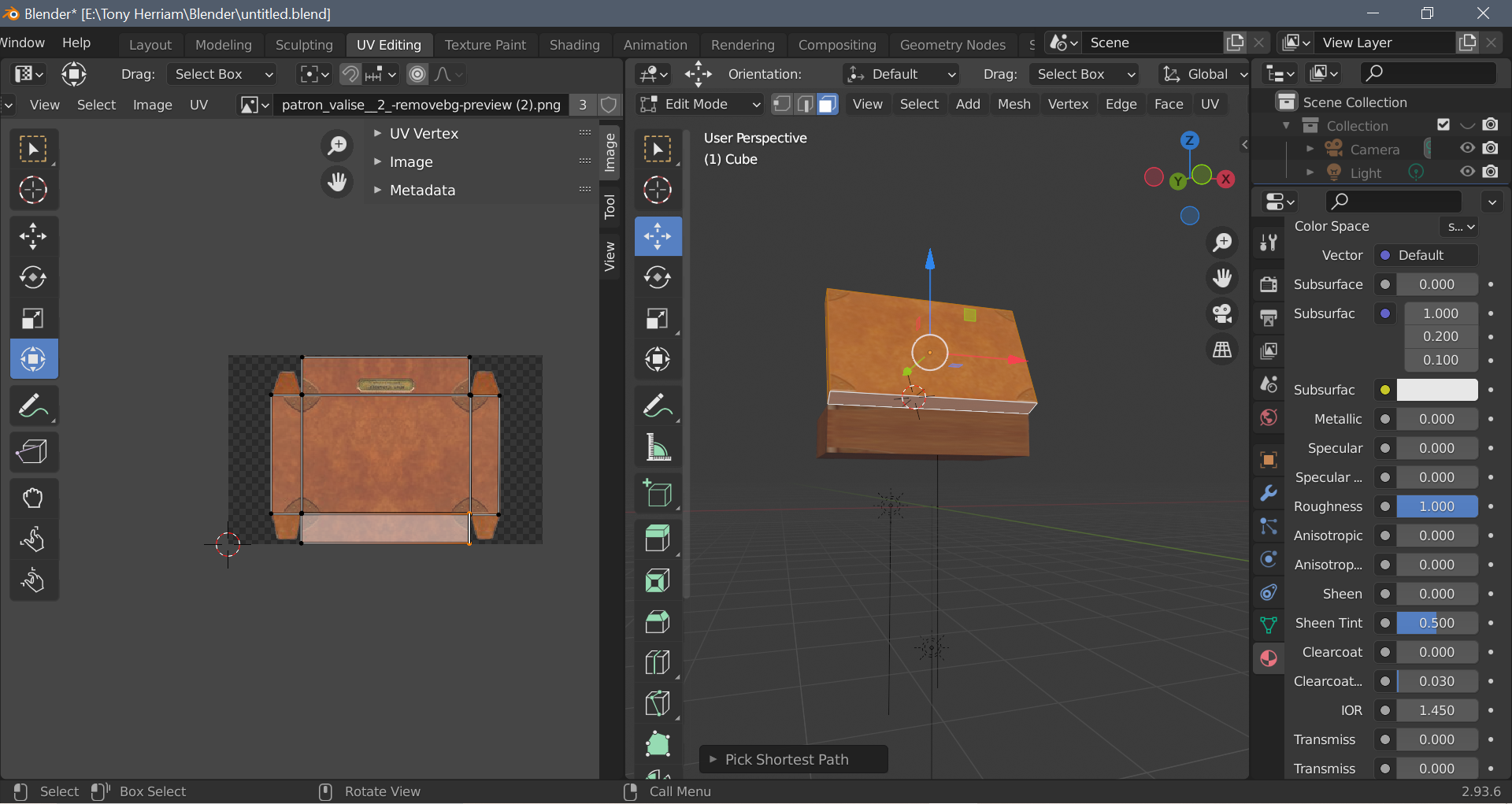Open the Modifier properties wrench tab
1512x804 pixels.
[1268, 493]
